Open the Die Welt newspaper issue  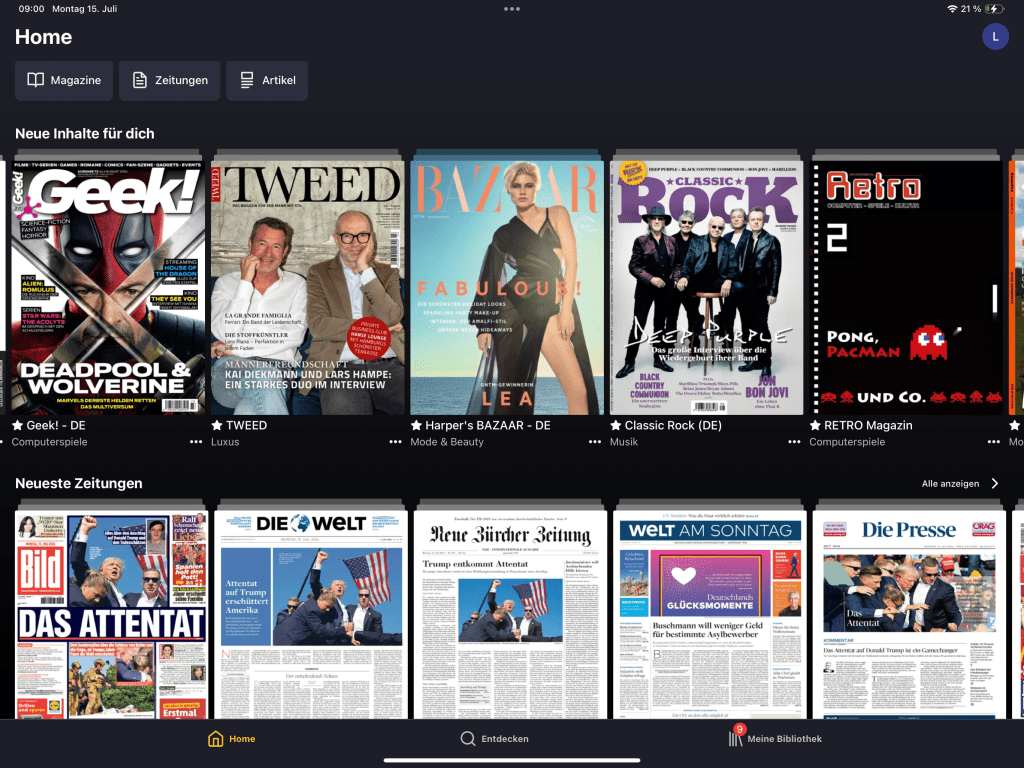point(310,615)
